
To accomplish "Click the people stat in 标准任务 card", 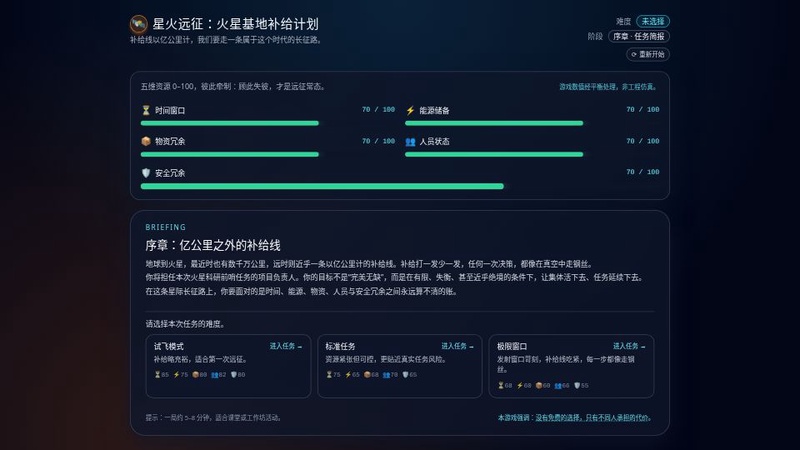I will pos(390,374).
